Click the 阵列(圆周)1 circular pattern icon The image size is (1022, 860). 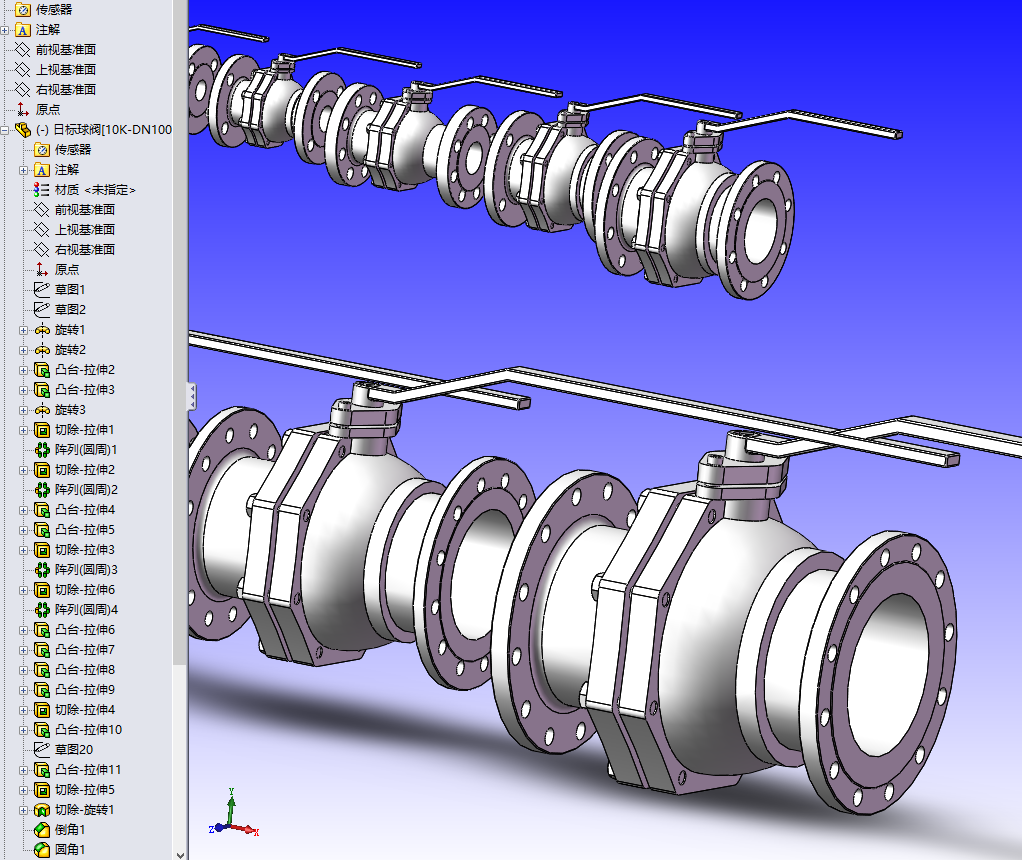(42, 450)
